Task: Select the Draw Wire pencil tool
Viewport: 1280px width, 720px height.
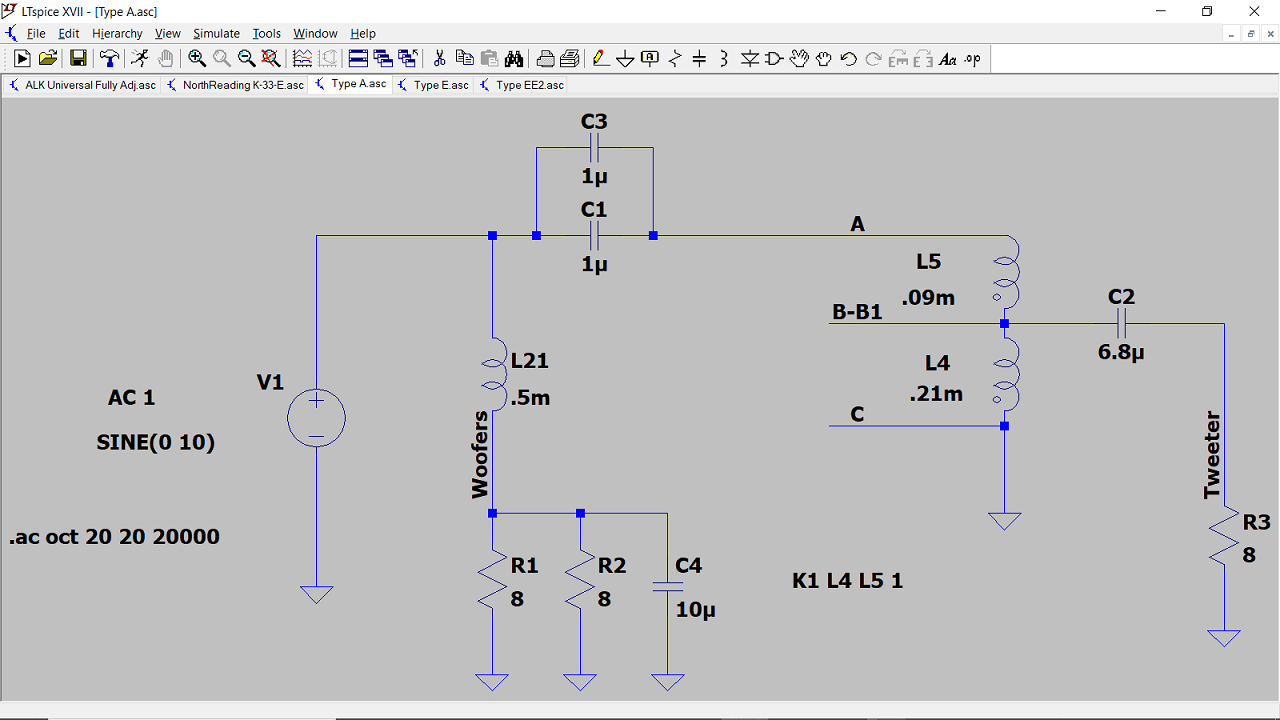Action: pyautogui.click(x=600, y=59)
